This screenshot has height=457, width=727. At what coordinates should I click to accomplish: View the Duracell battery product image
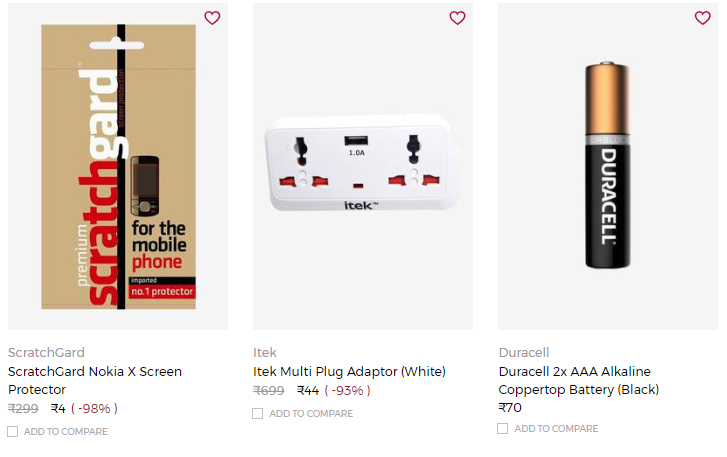607,165
